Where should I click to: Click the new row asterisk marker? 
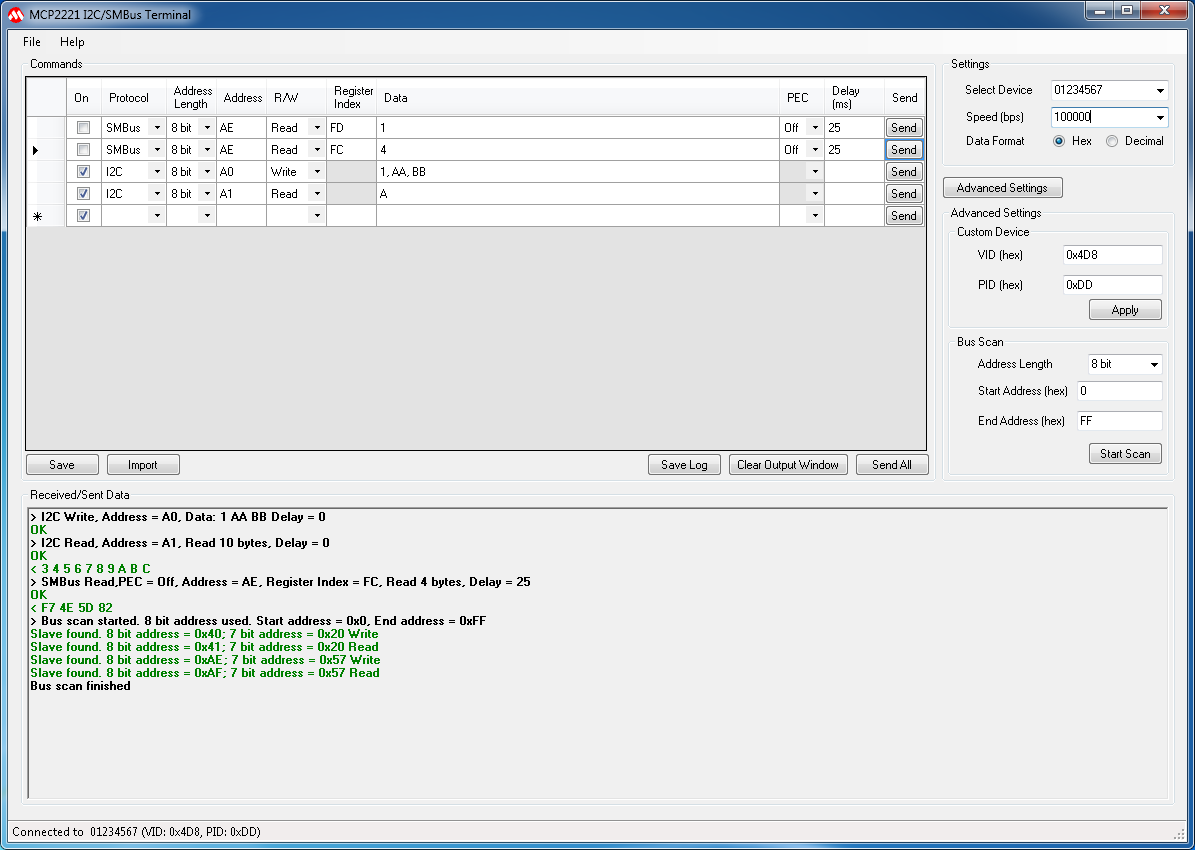pos(37,216)
